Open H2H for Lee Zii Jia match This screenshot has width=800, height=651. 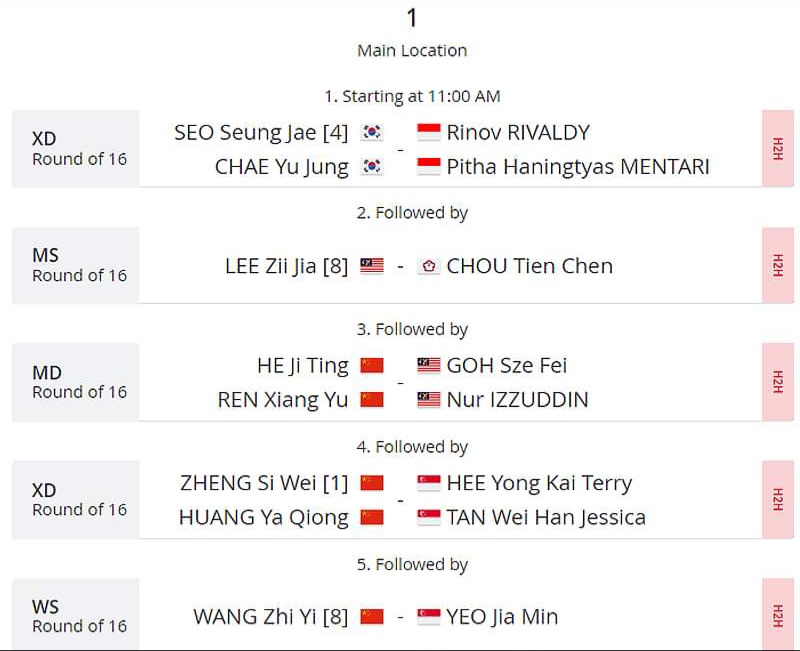[x=778, y=265]
